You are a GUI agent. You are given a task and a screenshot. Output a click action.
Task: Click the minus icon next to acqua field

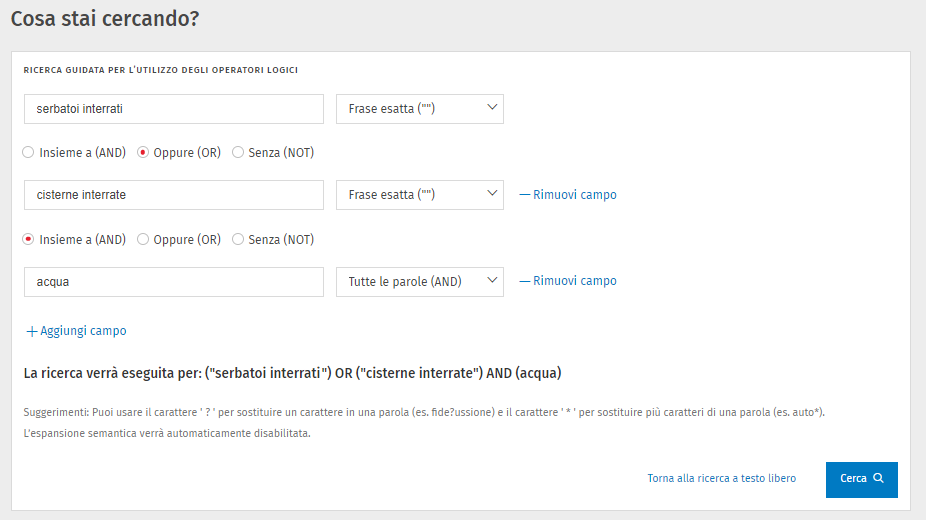click(x=524, y=282)
